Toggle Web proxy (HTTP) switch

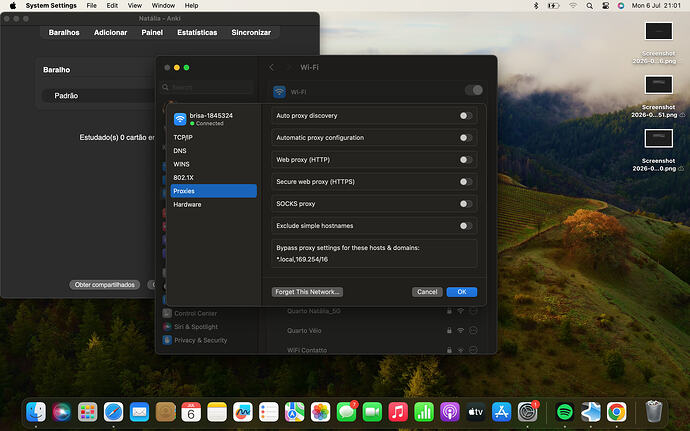(x=466, y=160)
